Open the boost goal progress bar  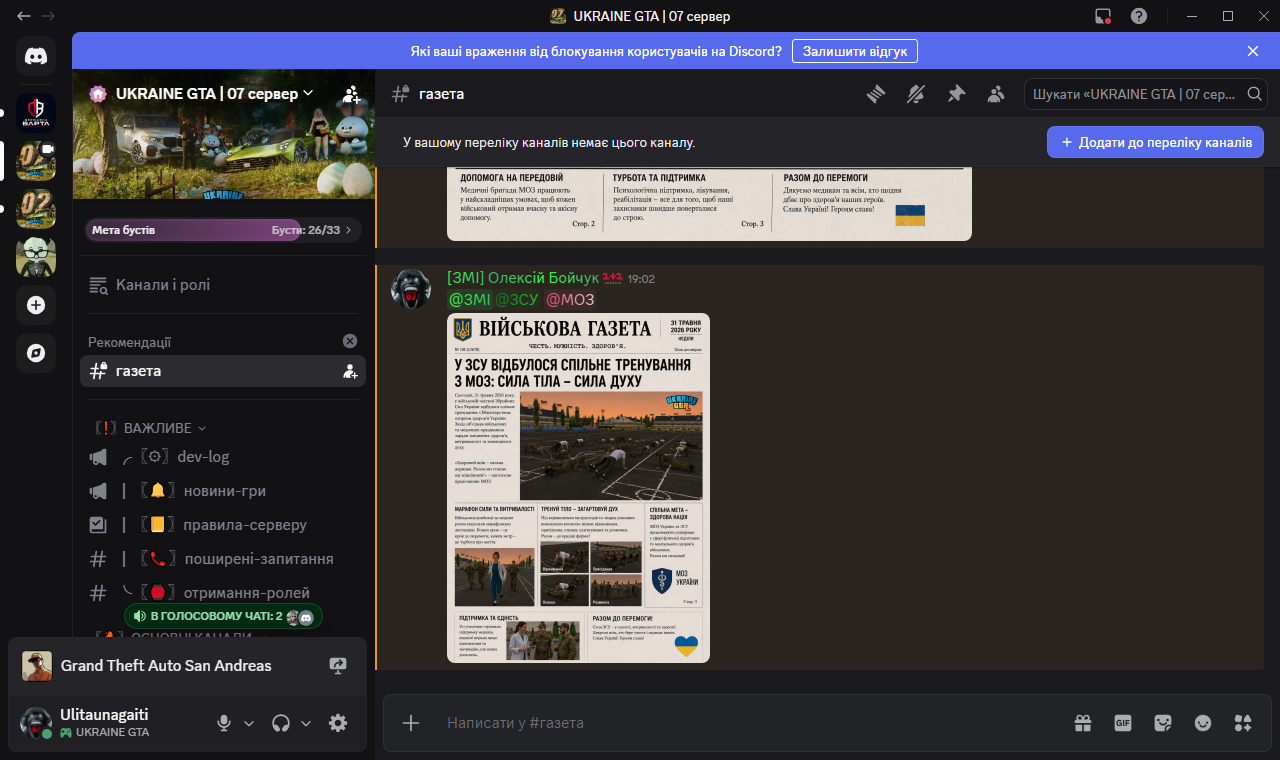223,230
